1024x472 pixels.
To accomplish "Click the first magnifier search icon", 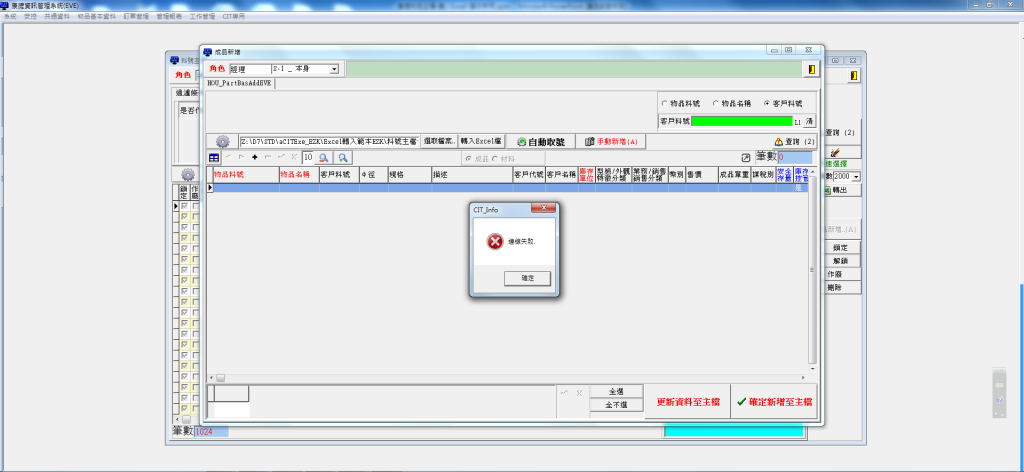I will click(x=324, y=158).
